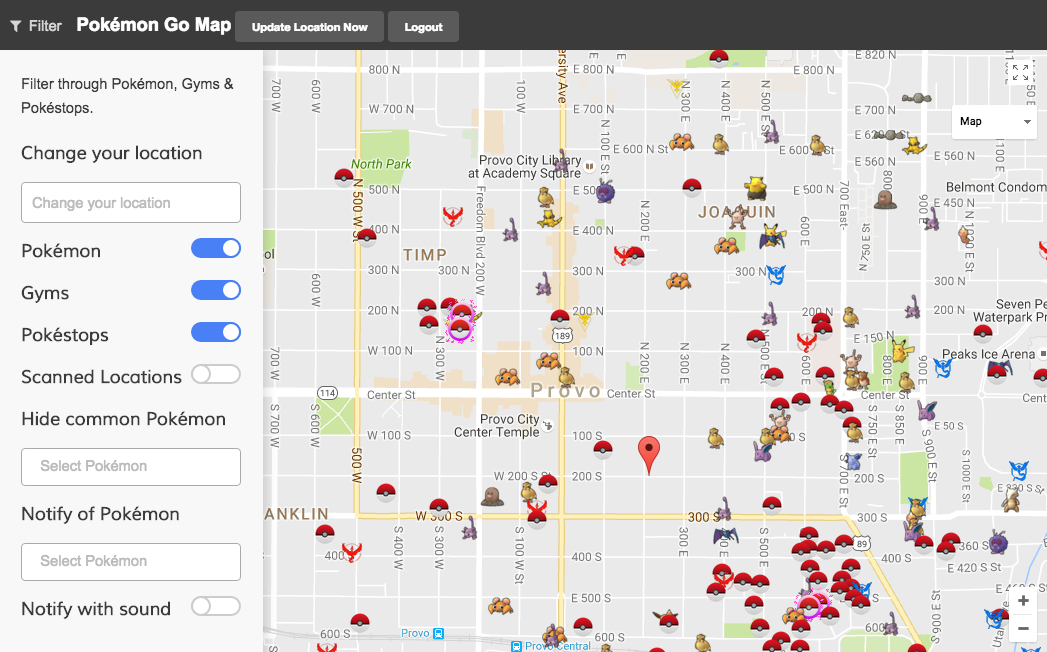Open the Notify of Pokémon selector

(131, 561)
